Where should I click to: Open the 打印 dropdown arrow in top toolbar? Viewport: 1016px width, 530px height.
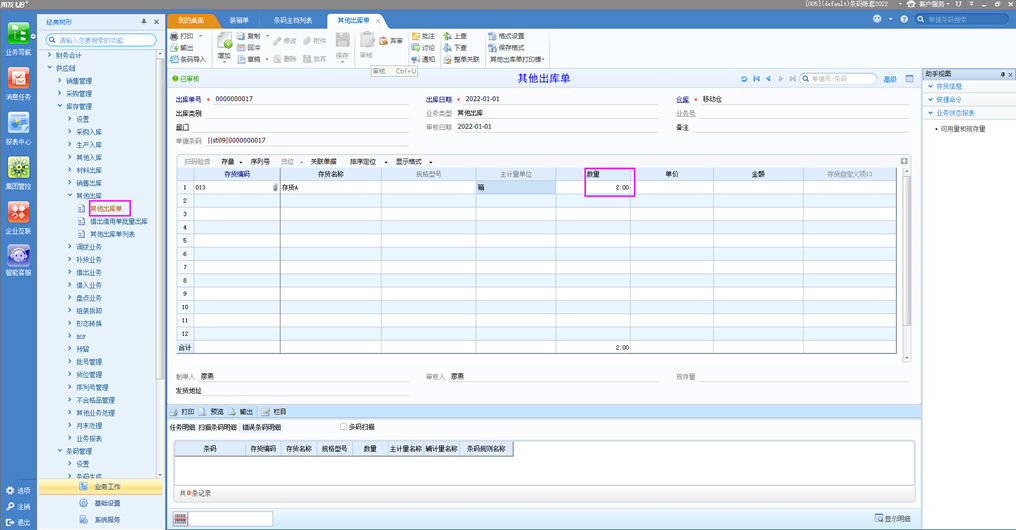[200, 36]
